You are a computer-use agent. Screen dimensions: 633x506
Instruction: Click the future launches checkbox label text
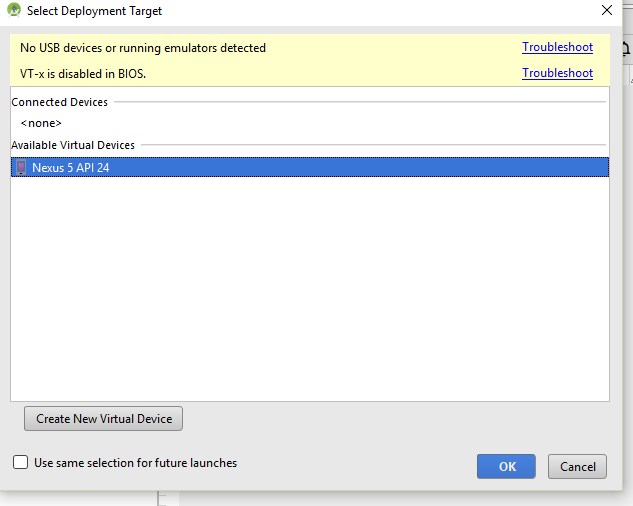(x=135, y=463)
